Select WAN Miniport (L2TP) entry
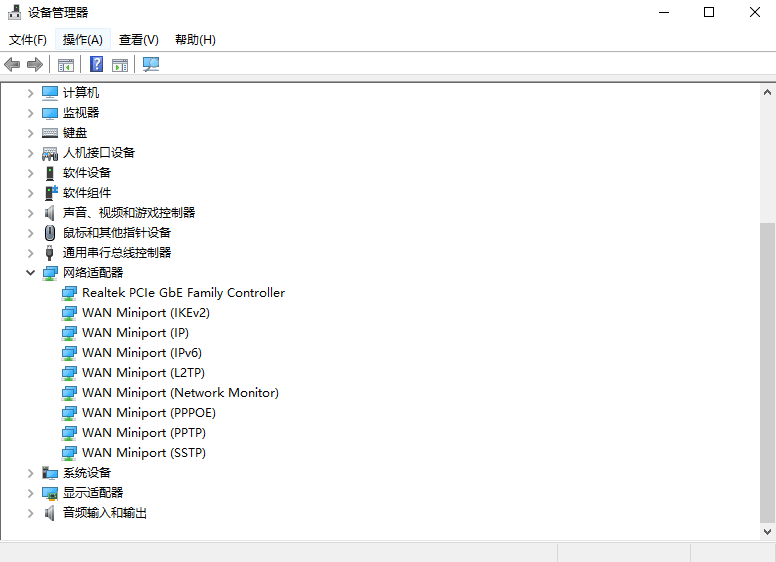Viewport: 776px width, 562px height. (x=144, y=373)
